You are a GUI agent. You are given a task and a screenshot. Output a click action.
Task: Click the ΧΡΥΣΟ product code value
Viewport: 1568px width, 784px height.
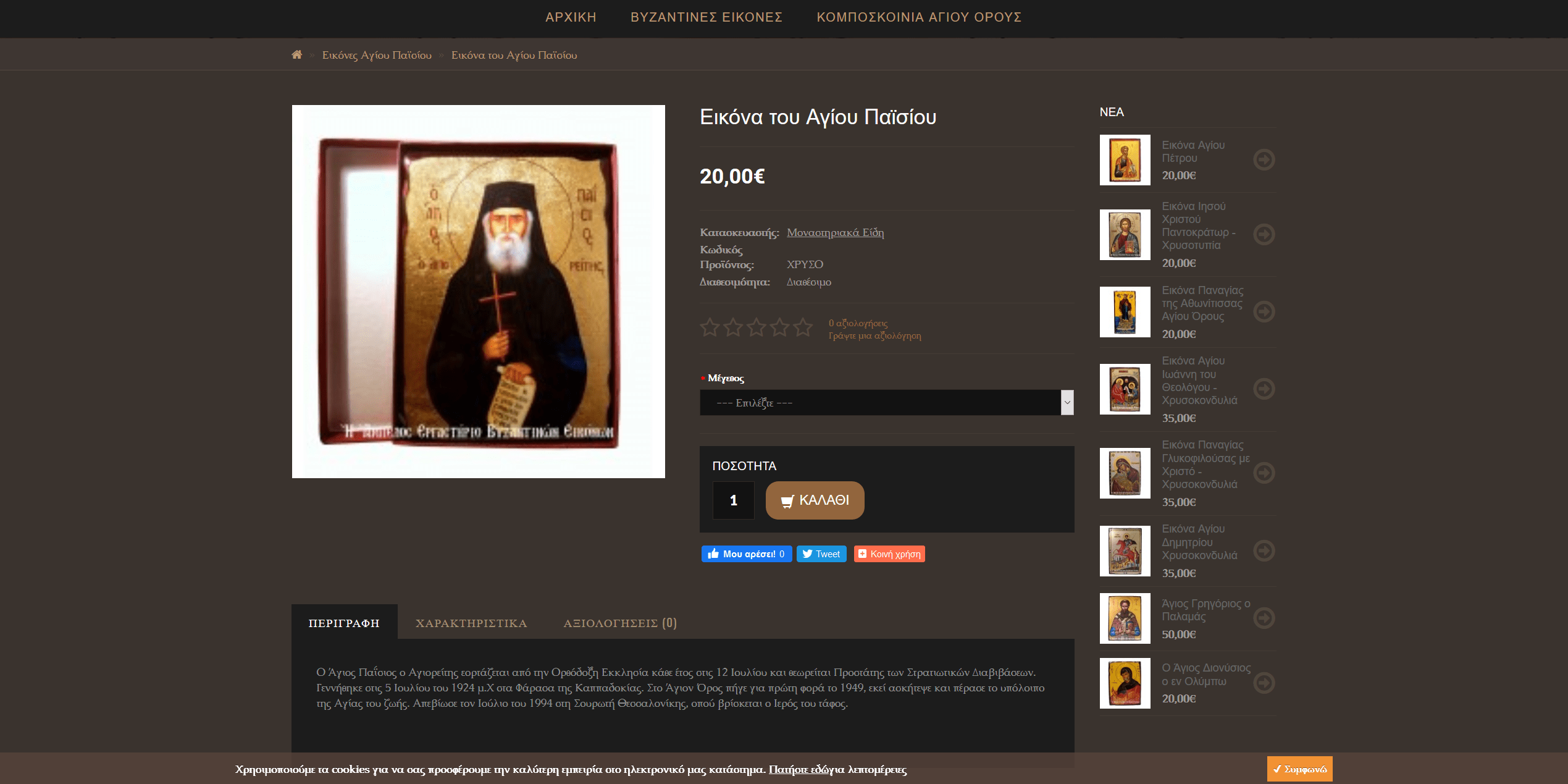[805, 264]
